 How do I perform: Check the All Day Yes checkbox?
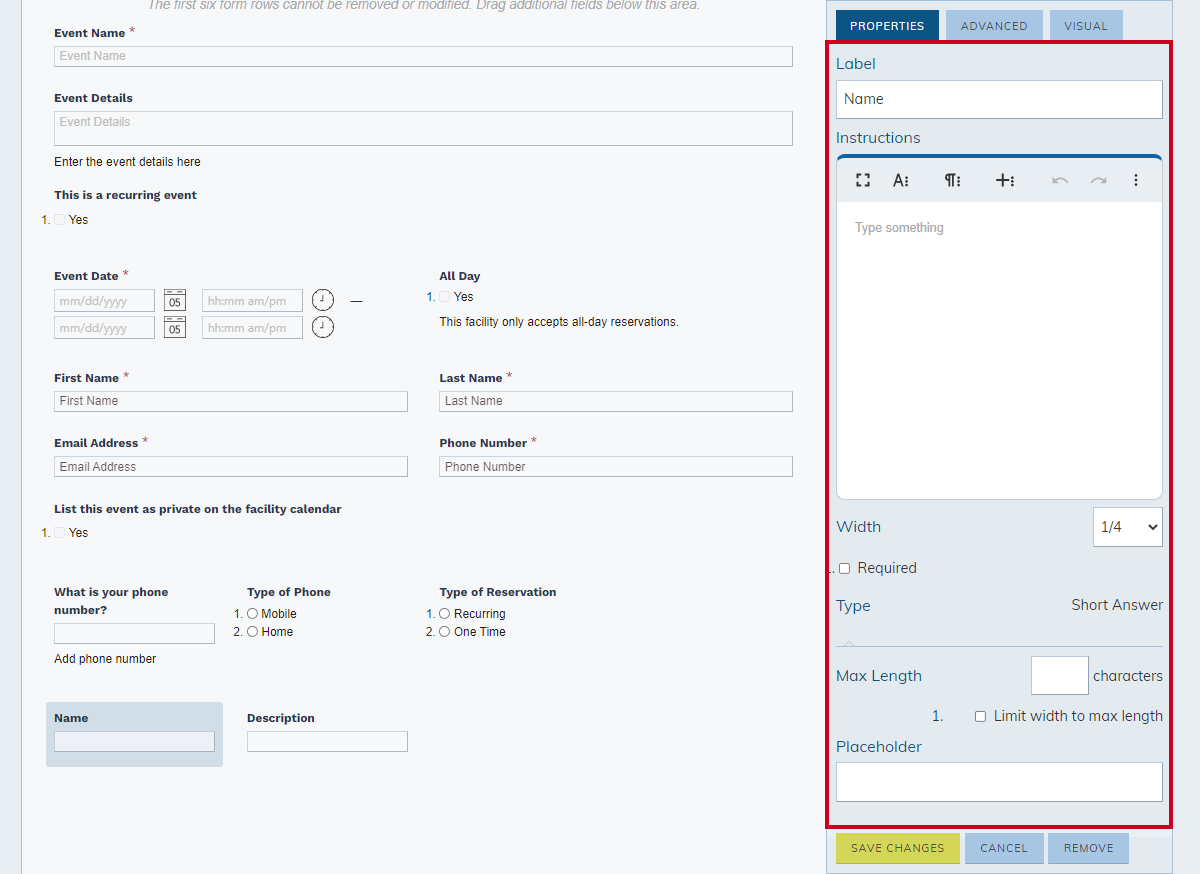pos(445,297)
